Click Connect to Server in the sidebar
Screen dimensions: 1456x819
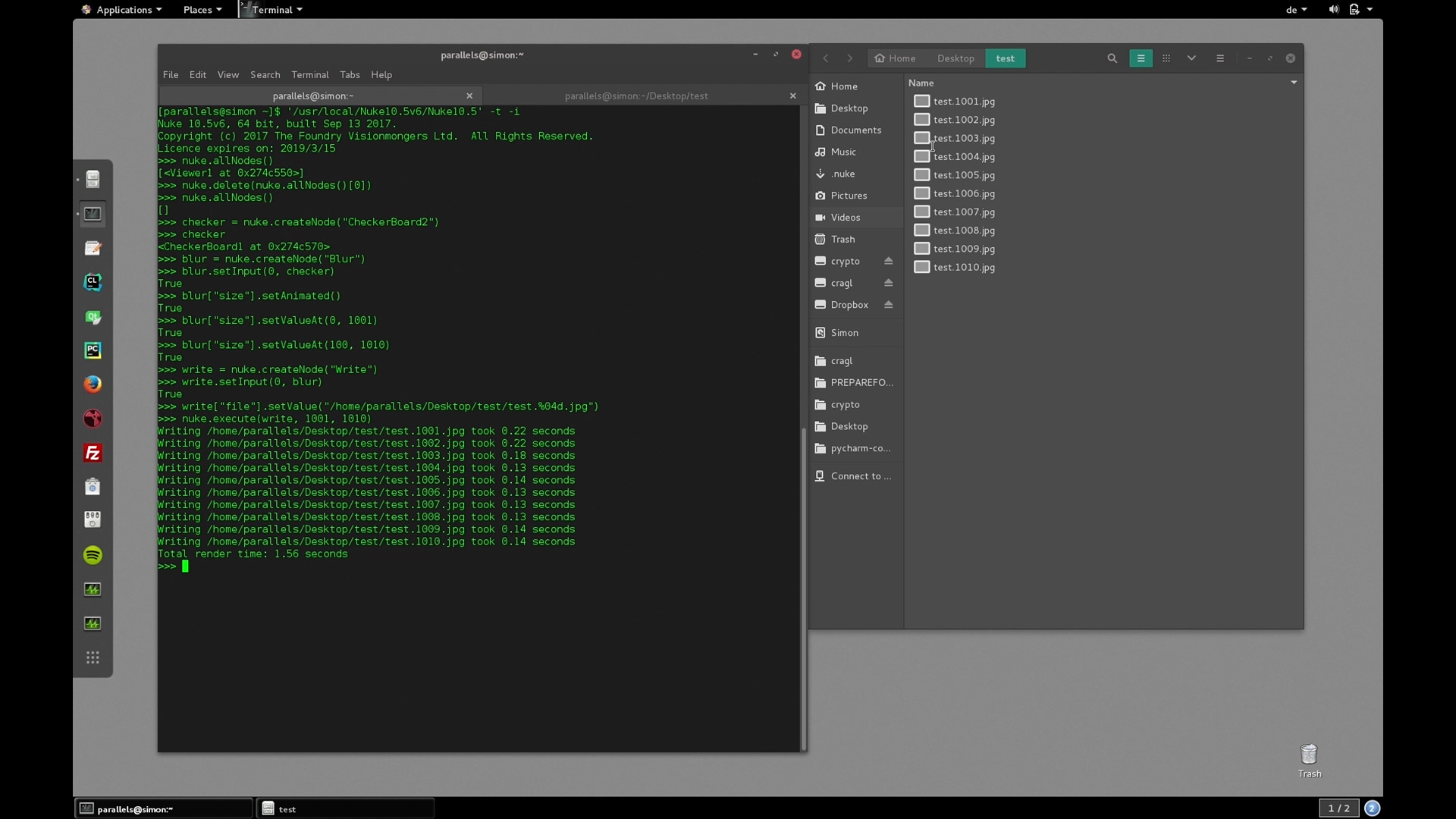pos(856,476)
